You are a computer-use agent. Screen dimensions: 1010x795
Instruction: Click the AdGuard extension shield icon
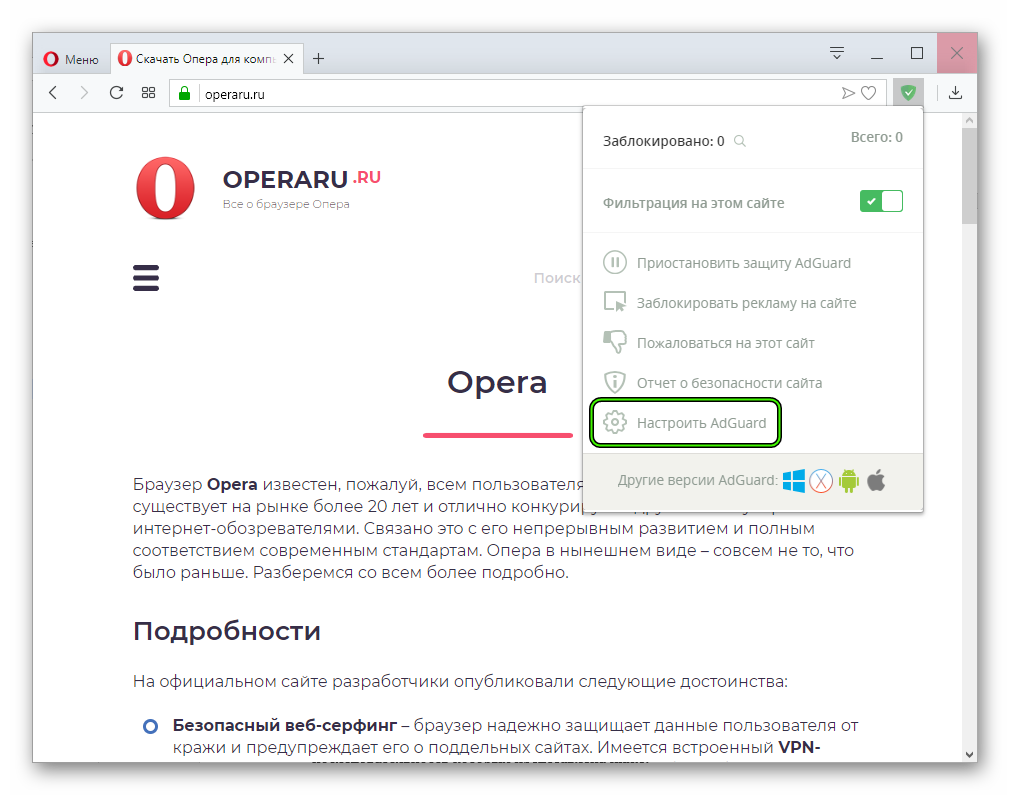tap(908, 93)
